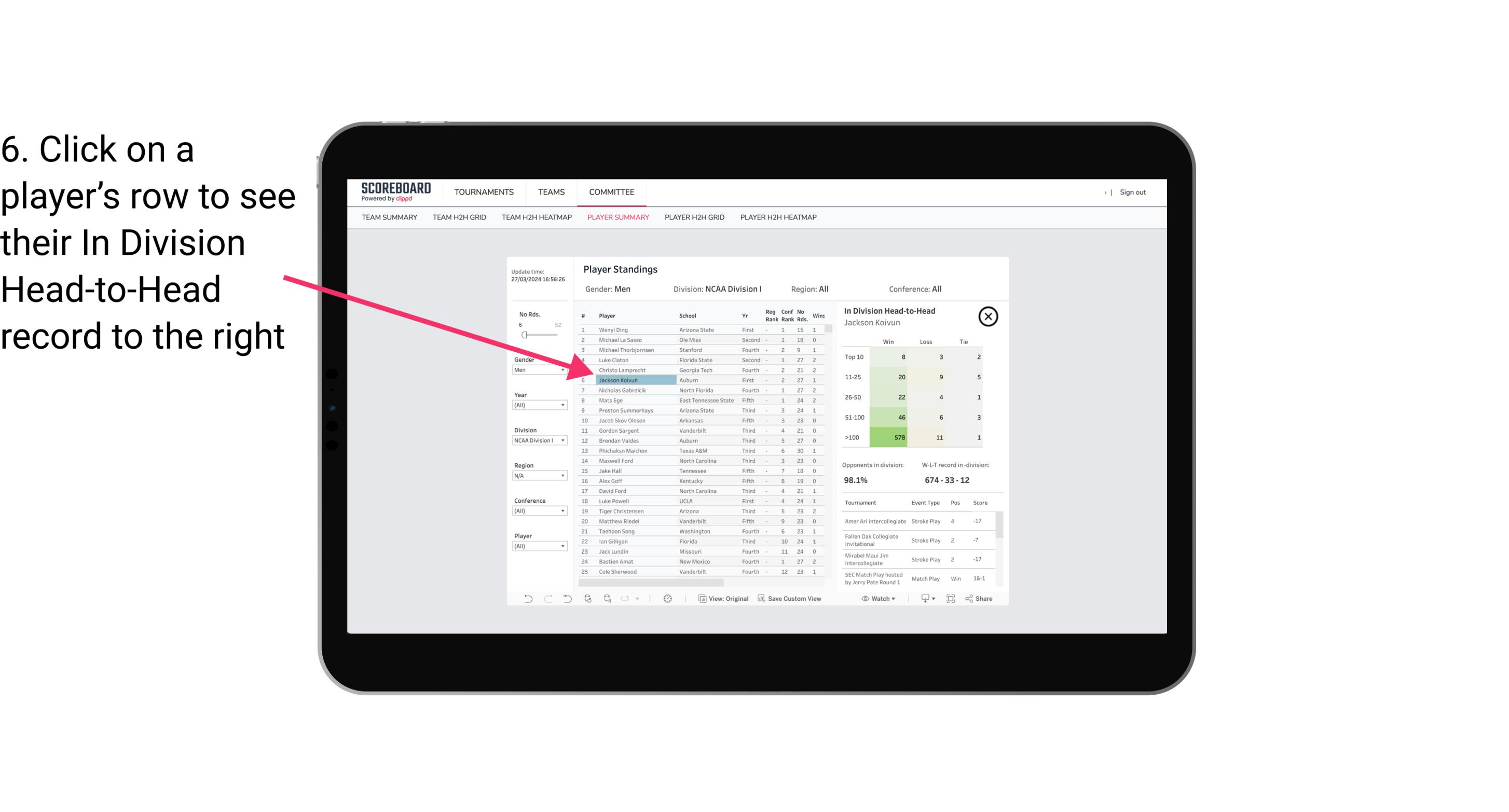Click the redo arrow icon
Image resolution: width=1509 pixels, height=812 pixels.
tap(548, 600)
